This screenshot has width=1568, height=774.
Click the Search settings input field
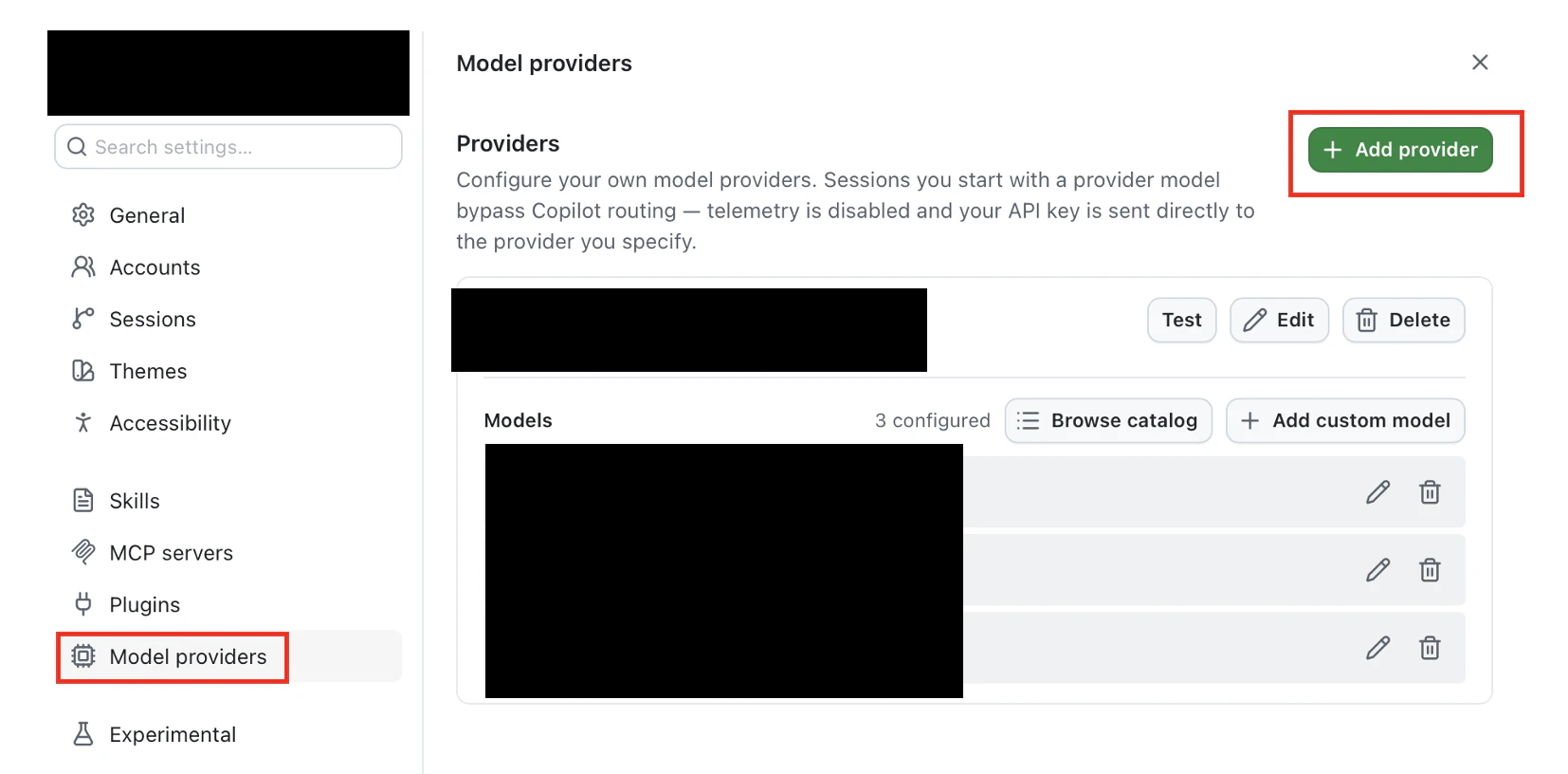[228, 147]
